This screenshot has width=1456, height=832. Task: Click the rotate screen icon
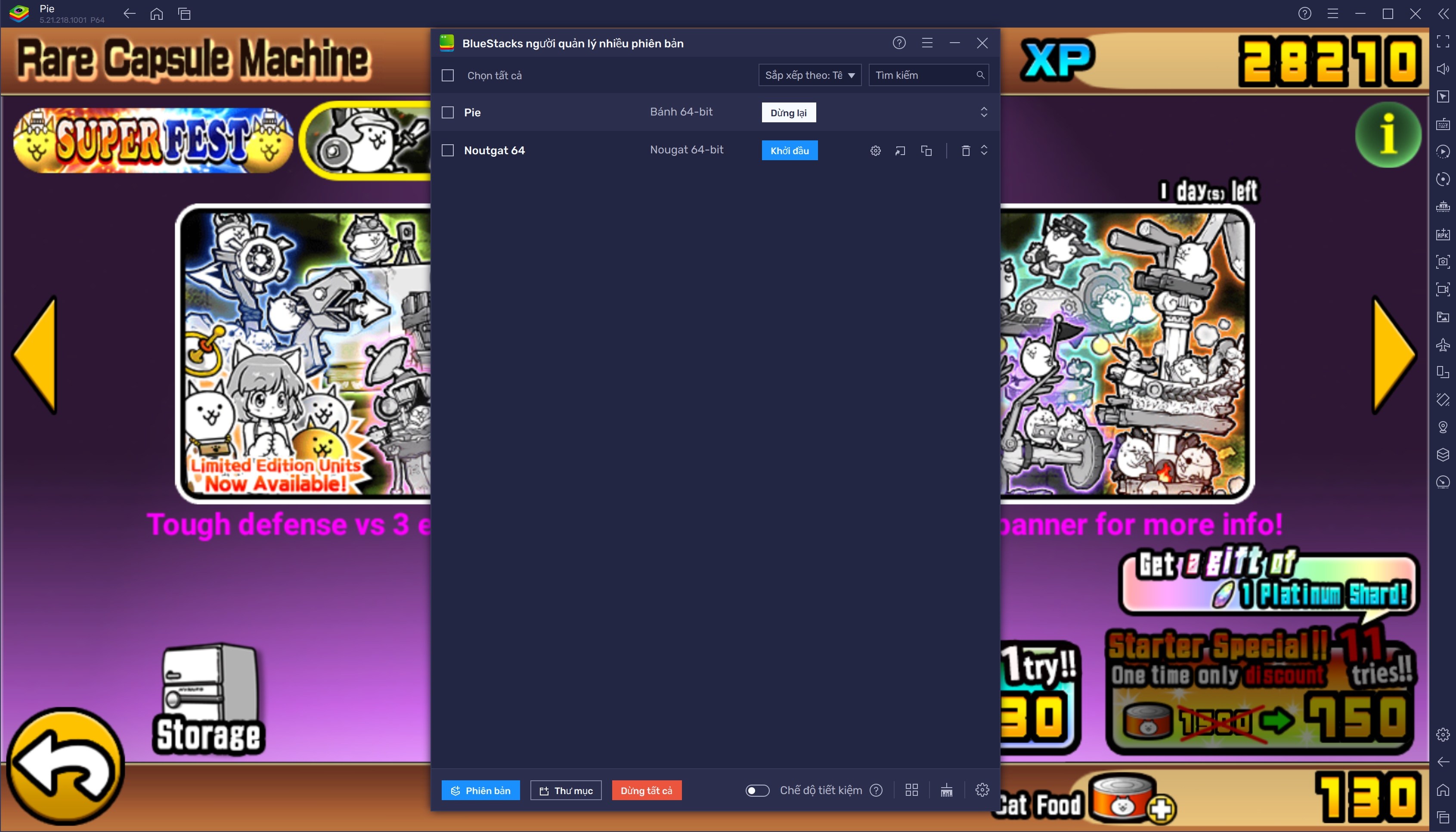pyautogui.click(x=1442, y=372)
